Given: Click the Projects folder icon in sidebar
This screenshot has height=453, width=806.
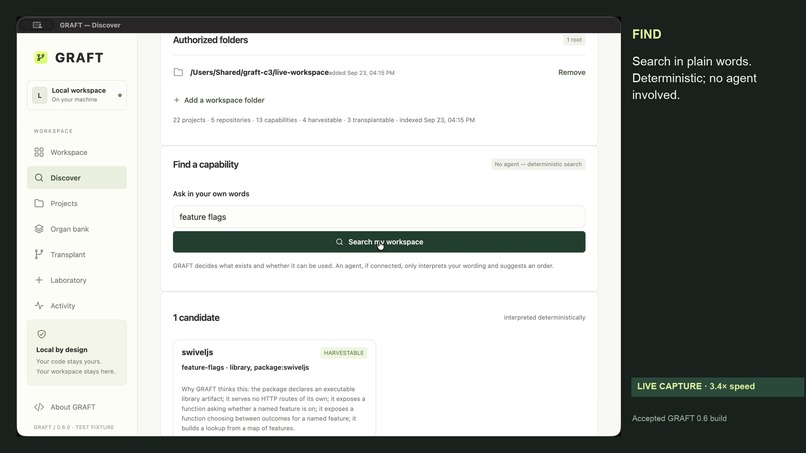Looking at the screenshot, I should [39, 203].
